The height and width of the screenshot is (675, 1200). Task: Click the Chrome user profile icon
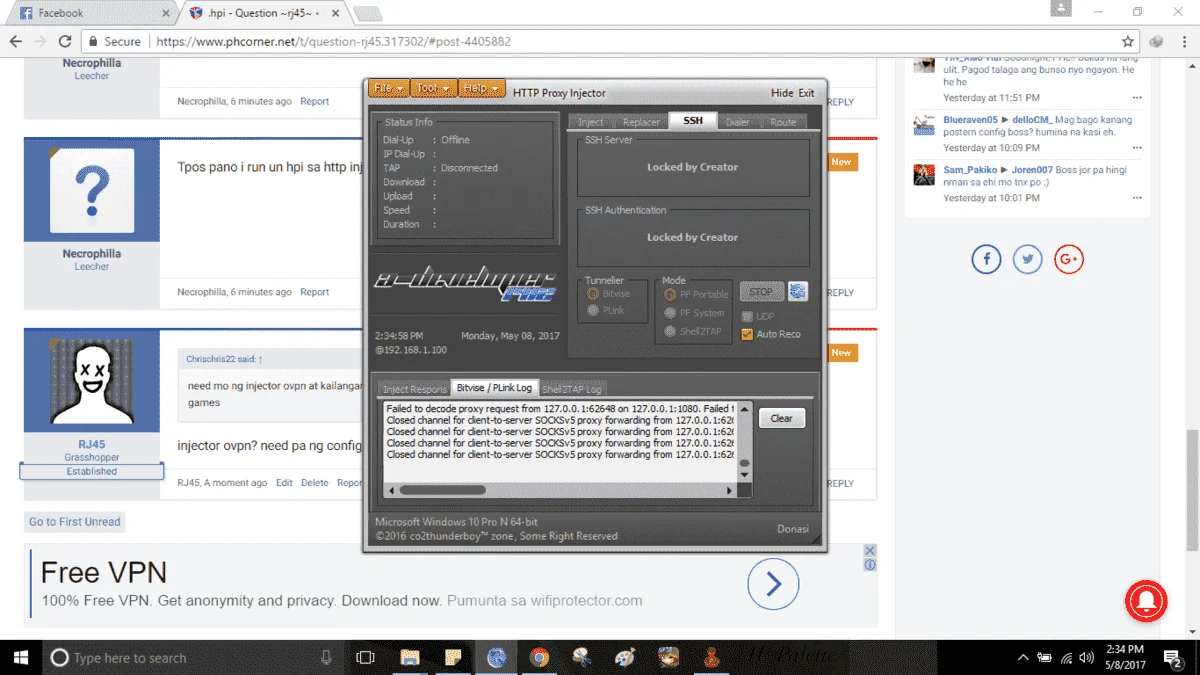point(1062,9)
